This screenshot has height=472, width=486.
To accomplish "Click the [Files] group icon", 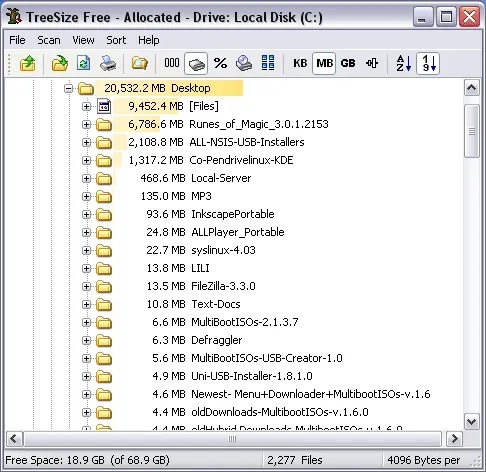I will pos(104,107).
